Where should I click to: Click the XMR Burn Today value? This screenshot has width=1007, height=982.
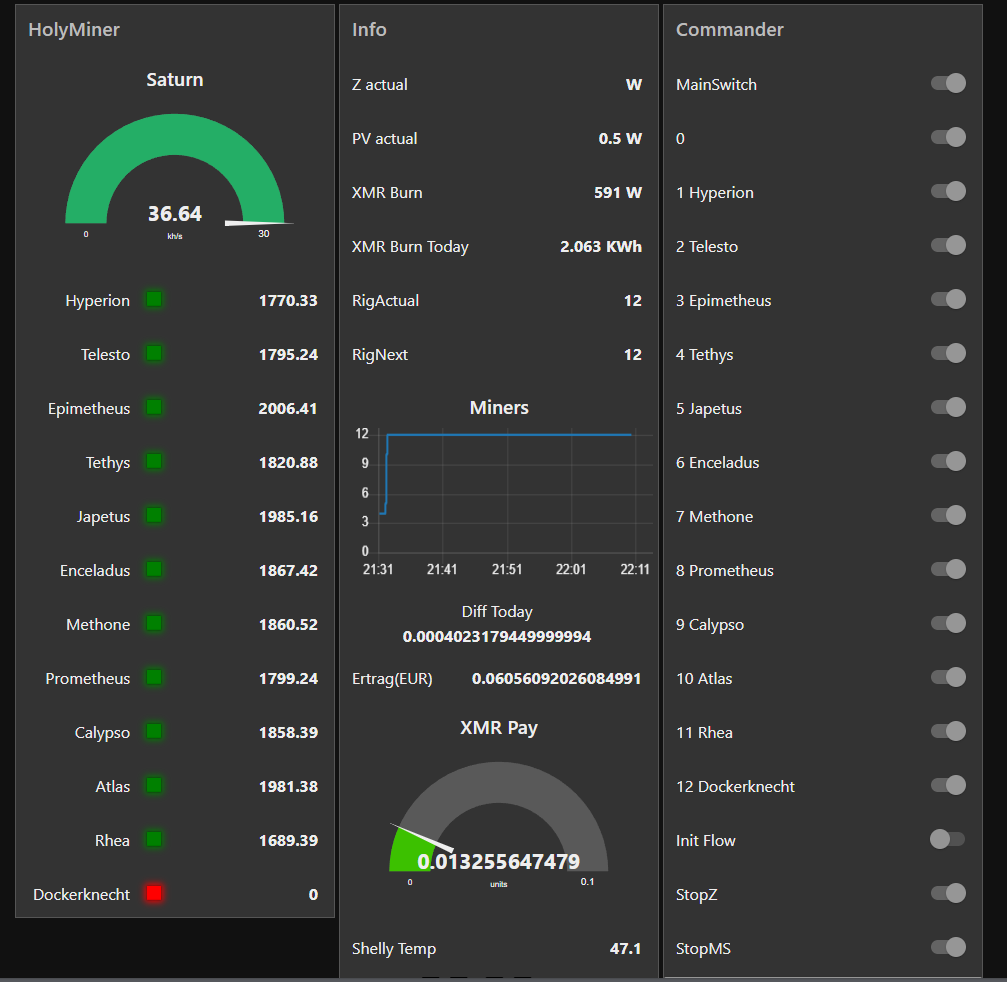pyautogui.click(x=600, y=246)
